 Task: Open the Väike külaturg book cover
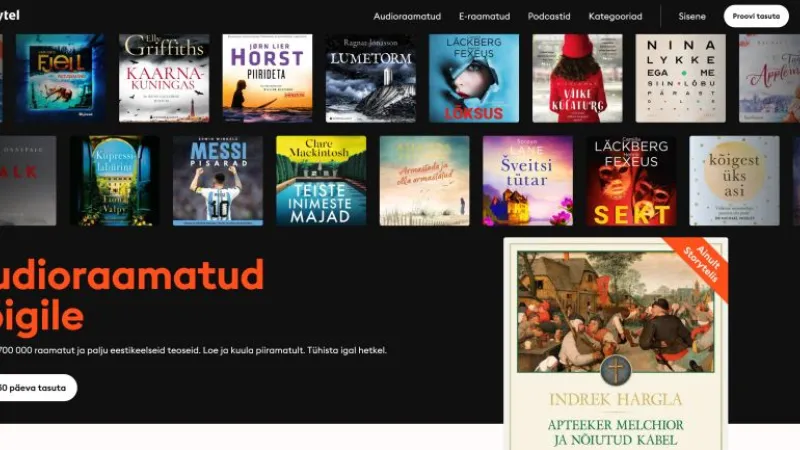click(577, 78)
